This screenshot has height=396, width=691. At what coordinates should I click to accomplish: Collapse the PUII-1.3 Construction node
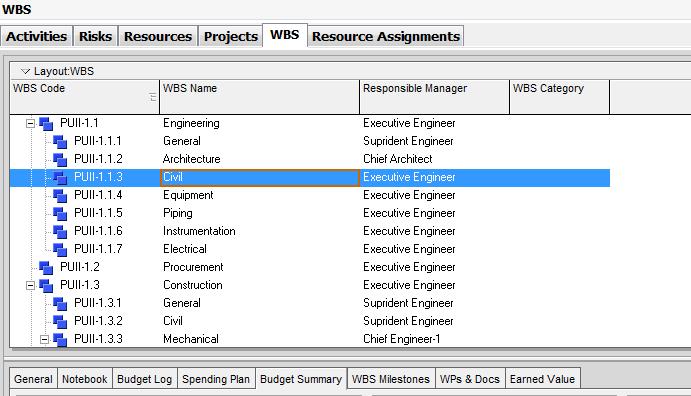pos(30,285)
